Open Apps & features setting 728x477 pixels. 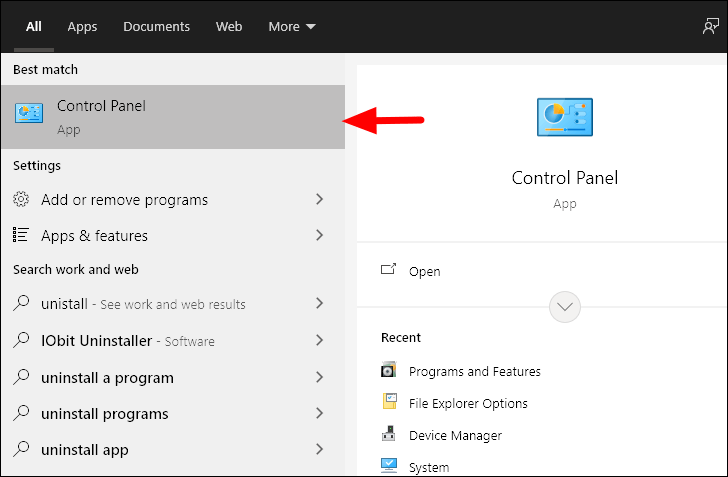coord(173,235)
